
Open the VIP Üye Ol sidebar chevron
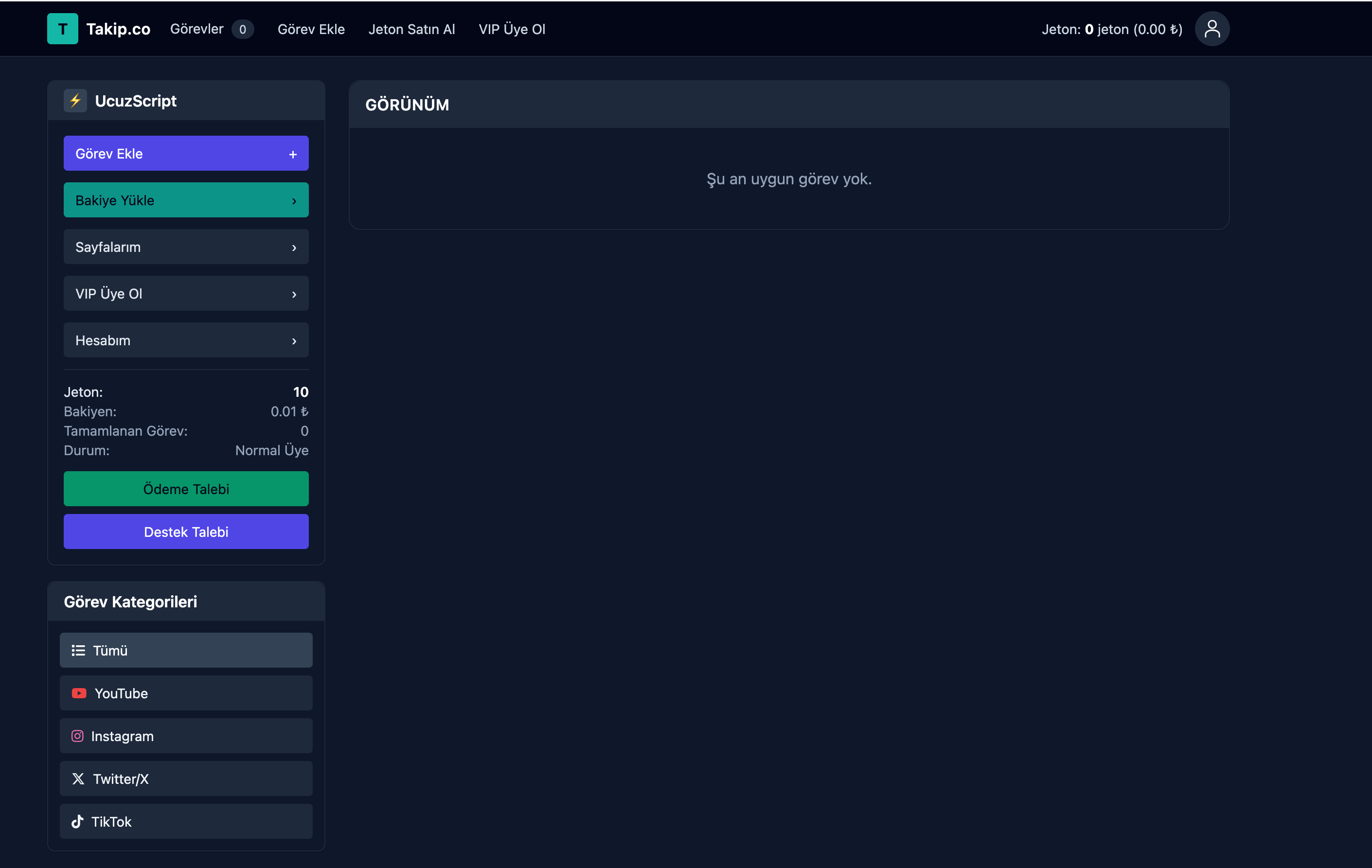coord(294,295)
